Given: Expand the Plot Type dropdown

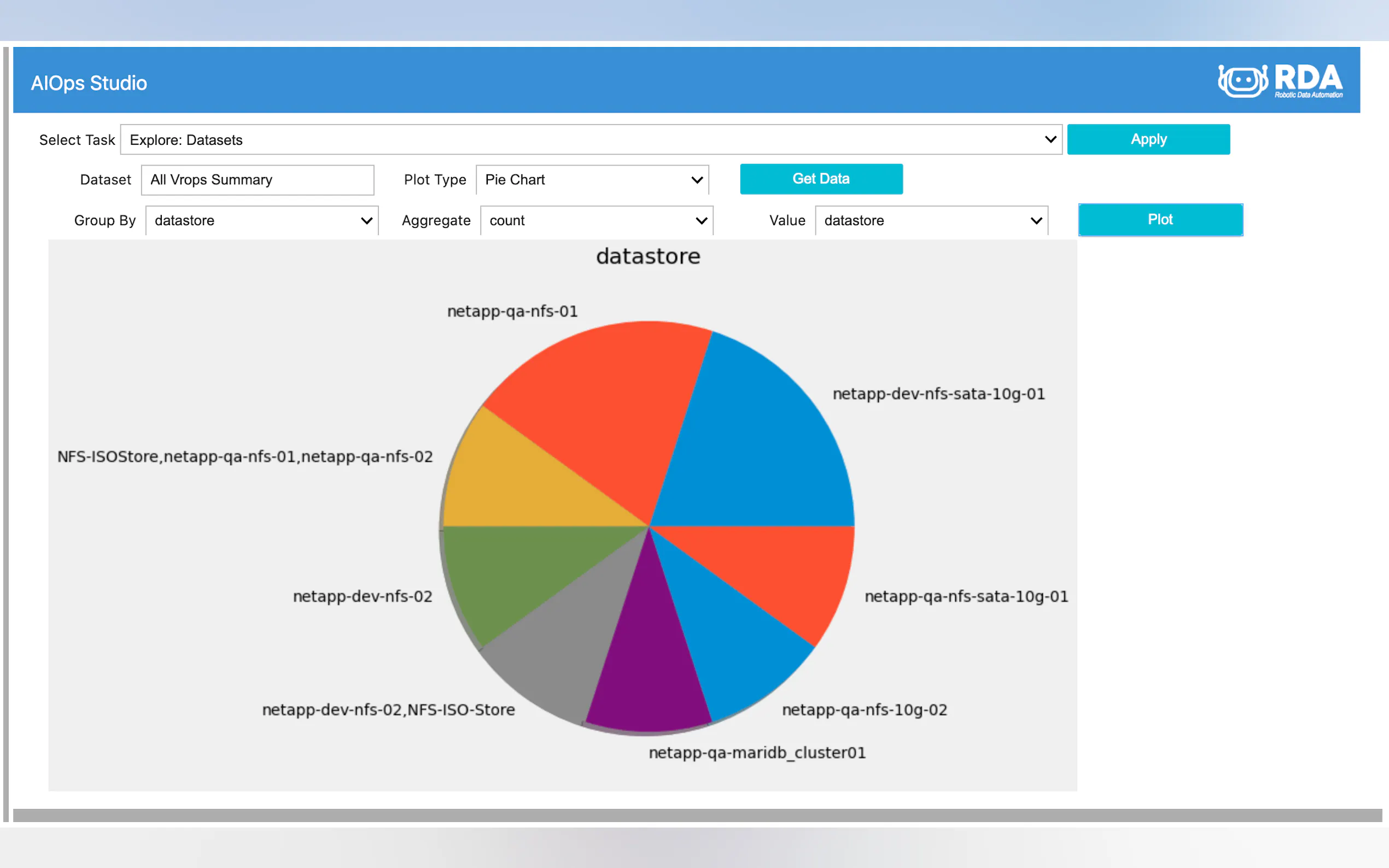Looking at the screenshot, I should (592, 180).
